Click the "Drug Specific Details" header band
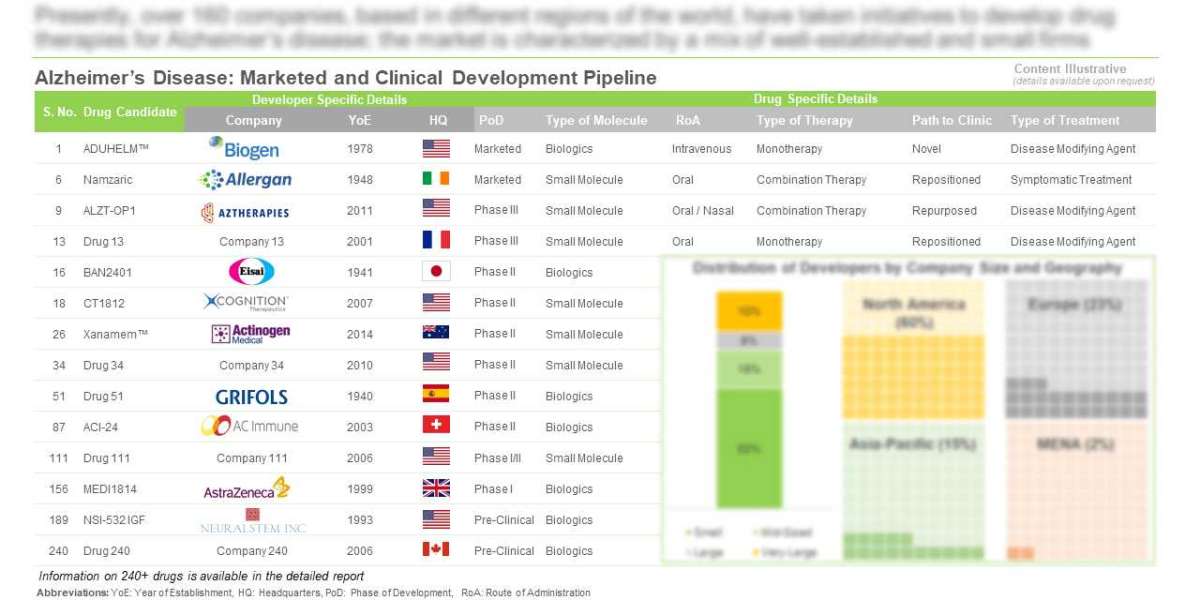 (x=815, y=99)
